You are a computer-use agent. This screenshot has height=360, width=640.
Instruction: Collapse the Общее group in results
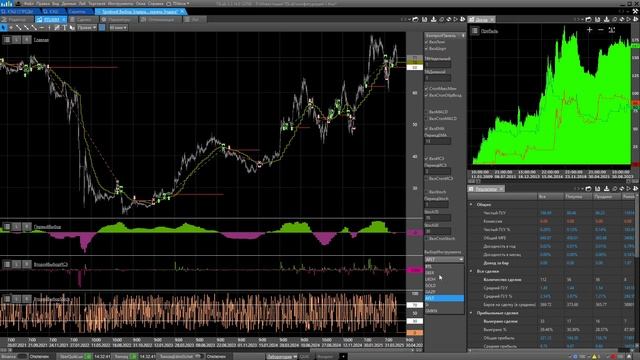pyautogui.click(x=471, y=204)
